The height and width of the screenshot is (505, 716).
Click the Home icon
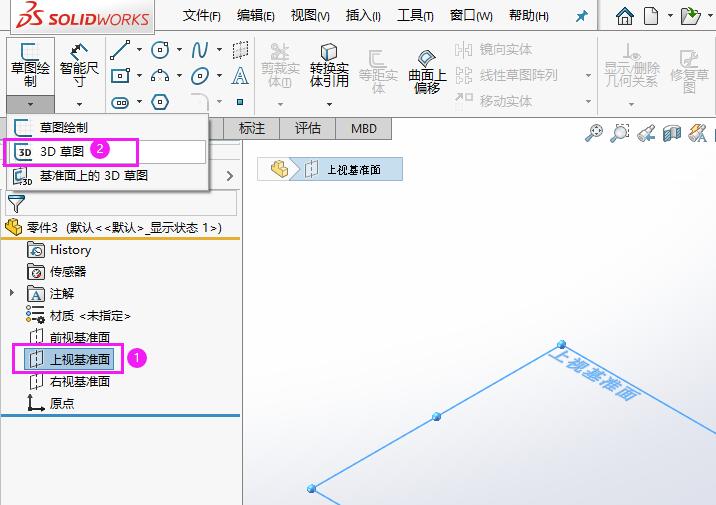[625, 16]
